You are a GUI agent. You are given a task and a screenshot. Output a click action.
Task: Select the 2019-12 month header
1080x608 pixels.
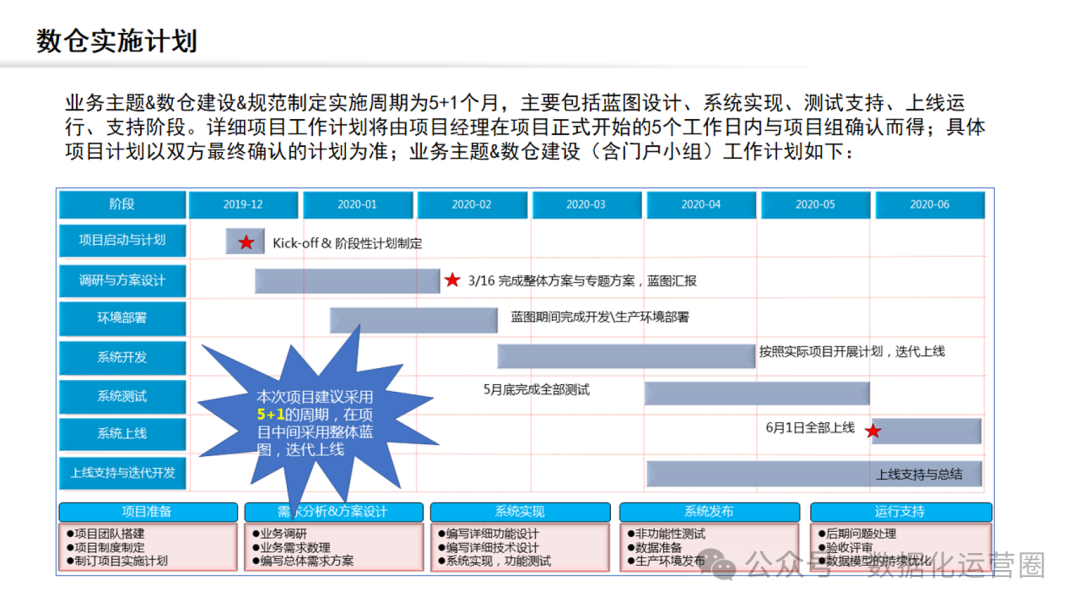[x=243, y=205]
